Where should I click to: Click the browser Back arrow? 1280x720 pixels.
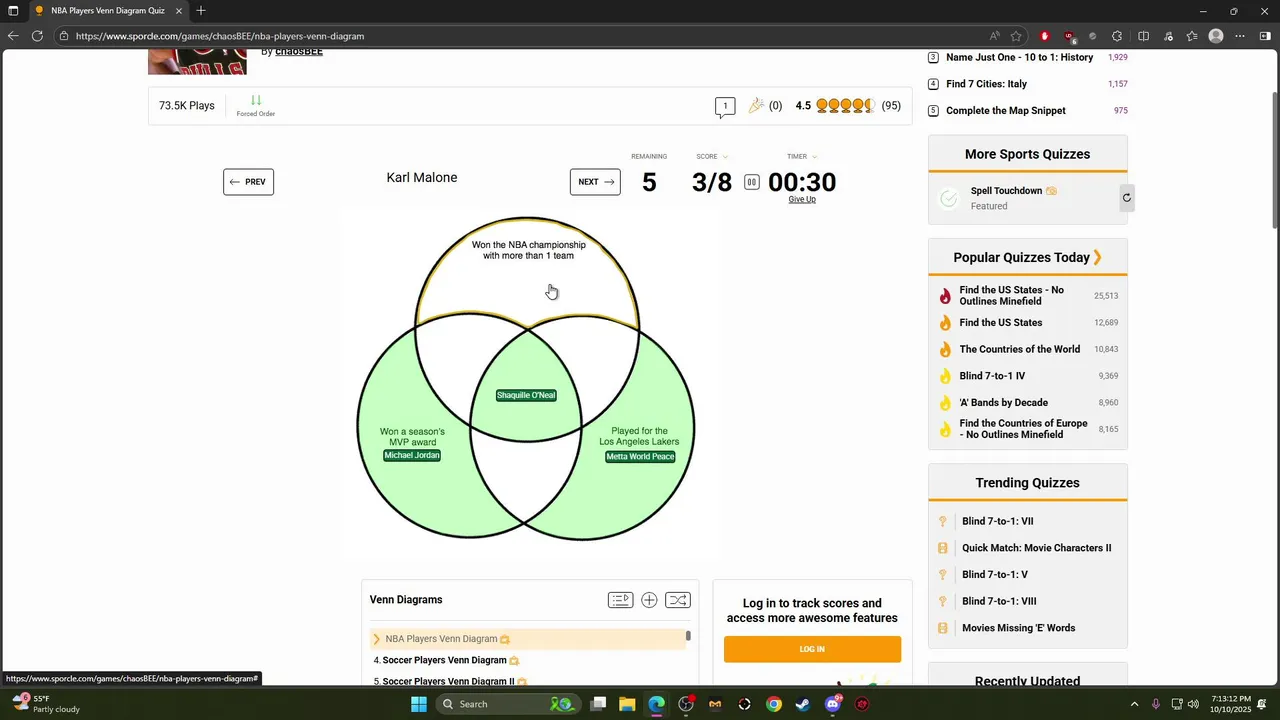[x=13, y=36]
